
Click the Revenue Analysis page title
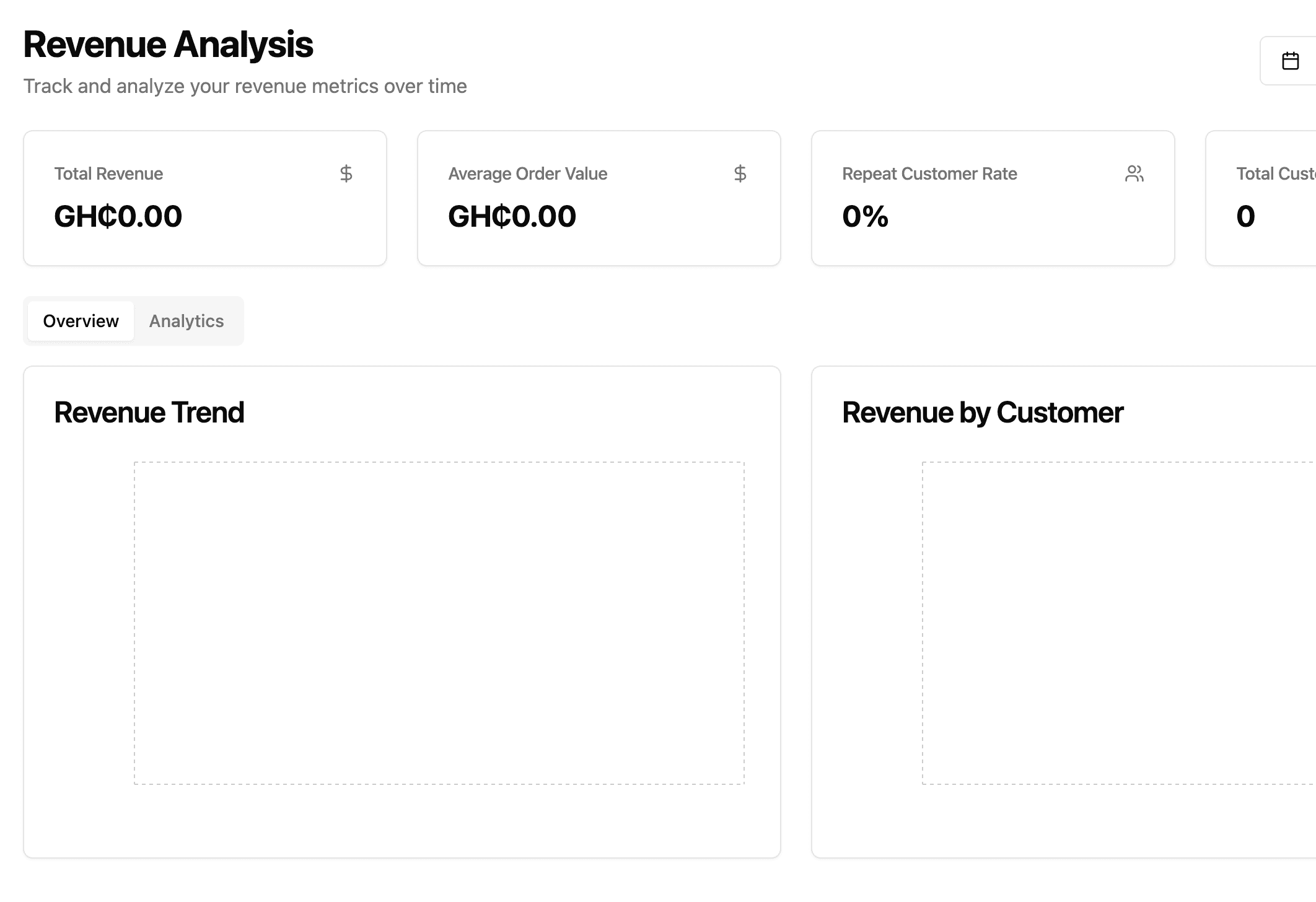click(x=168, y=43)
